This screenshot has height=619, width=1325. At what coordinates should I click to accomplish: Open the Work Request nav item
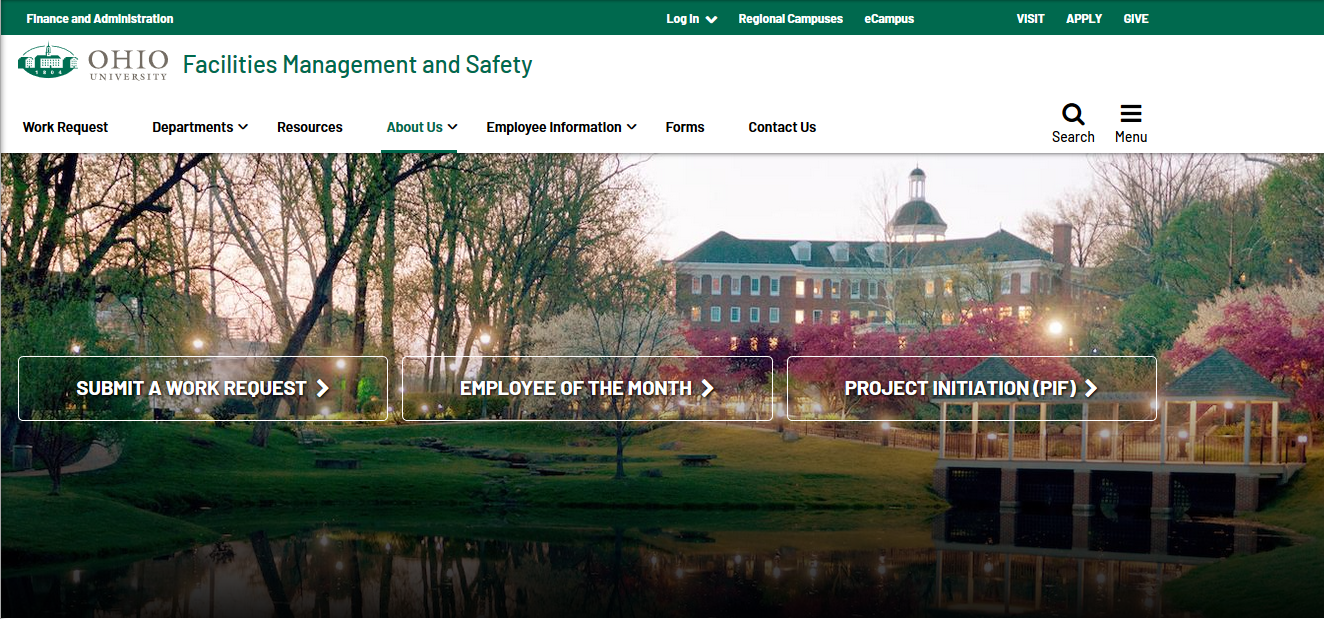65,127
